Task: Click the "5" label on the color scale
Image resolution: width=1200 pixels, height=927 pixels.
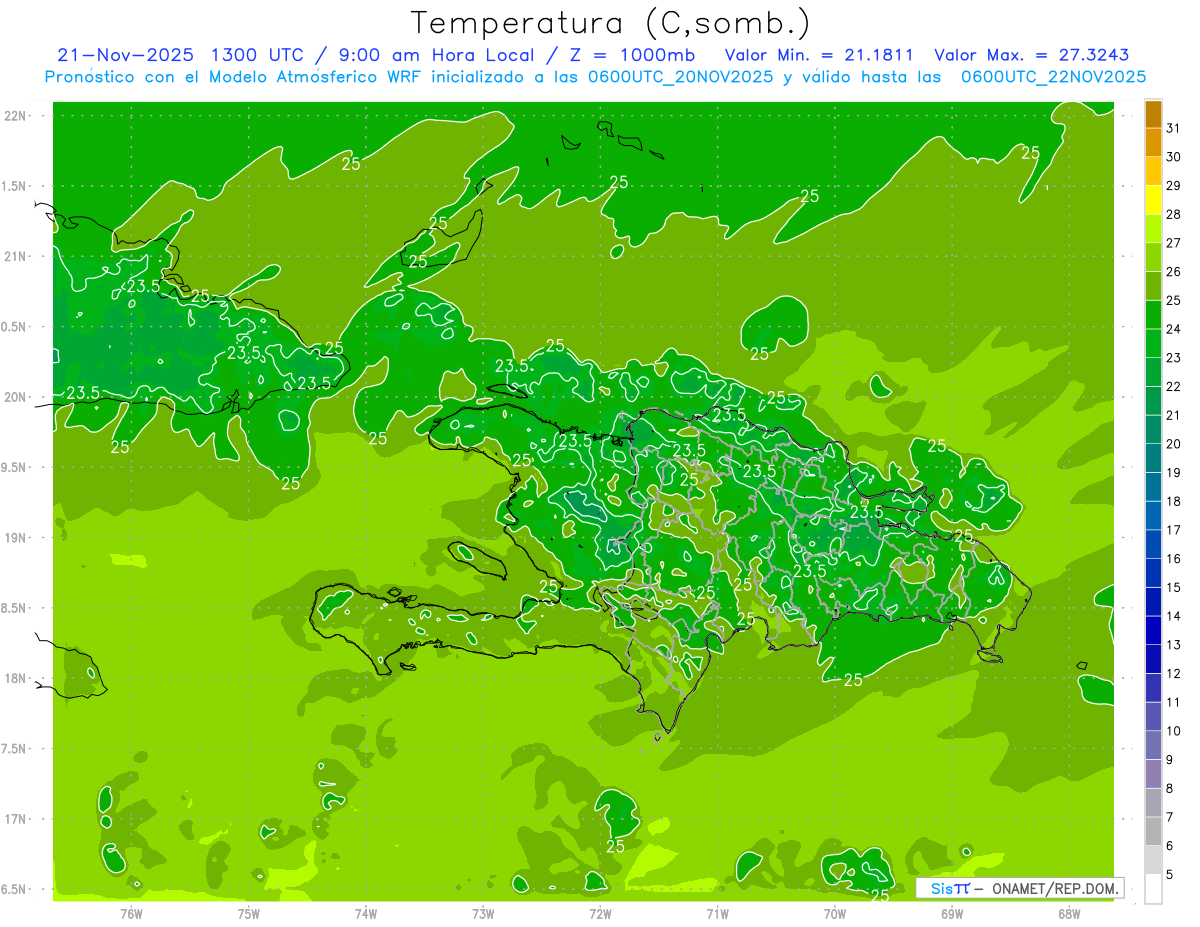Action: (x=1169, y=875)
